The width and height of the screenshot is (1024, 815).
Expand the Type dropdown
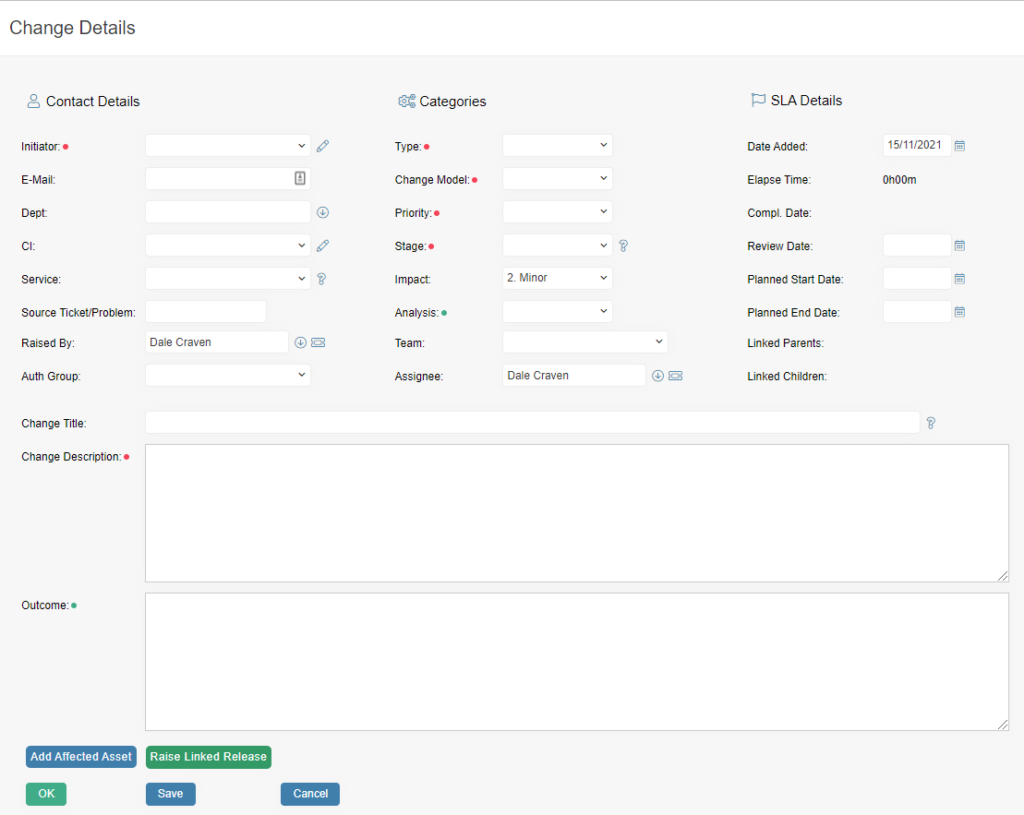coord(557,146)
